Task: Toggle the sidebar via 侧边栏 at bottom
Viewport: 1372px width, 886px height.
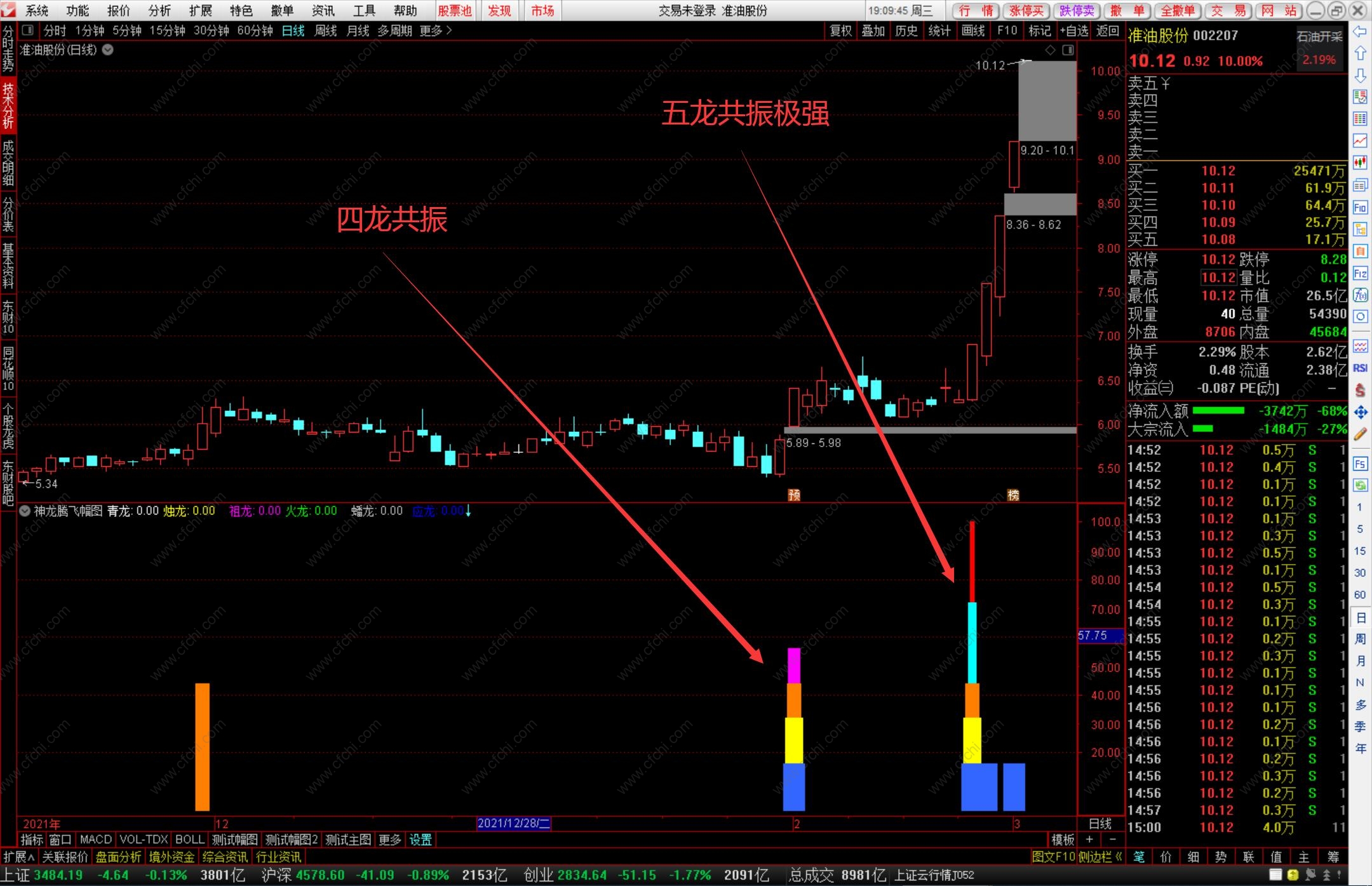Action: click(1100, 857)
